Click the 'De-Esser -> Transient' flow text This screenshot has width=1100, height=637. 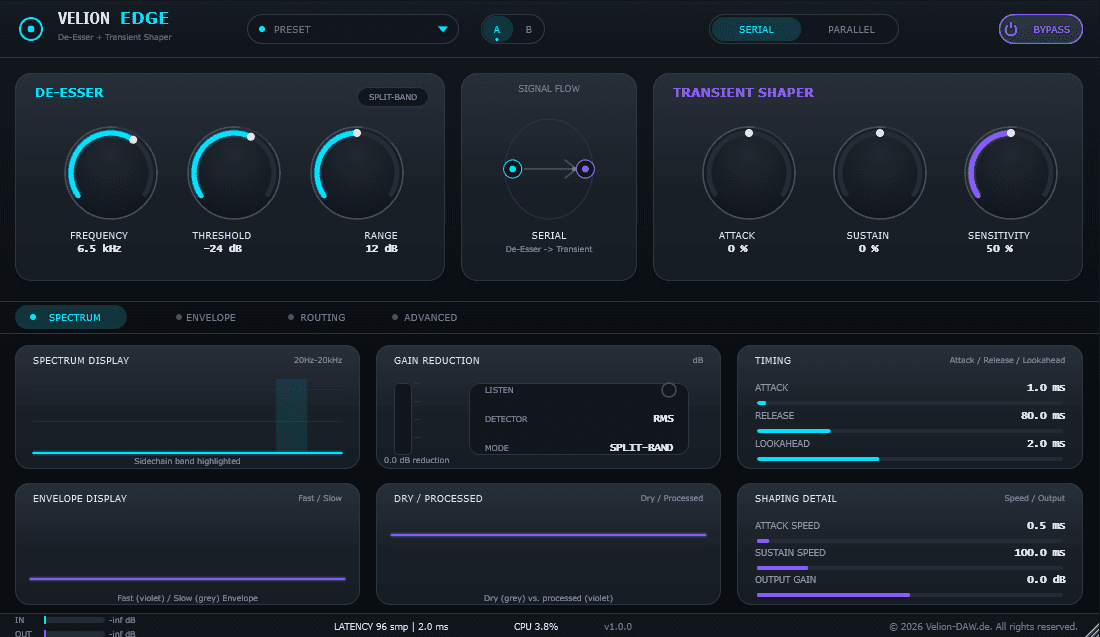point(549,249)
